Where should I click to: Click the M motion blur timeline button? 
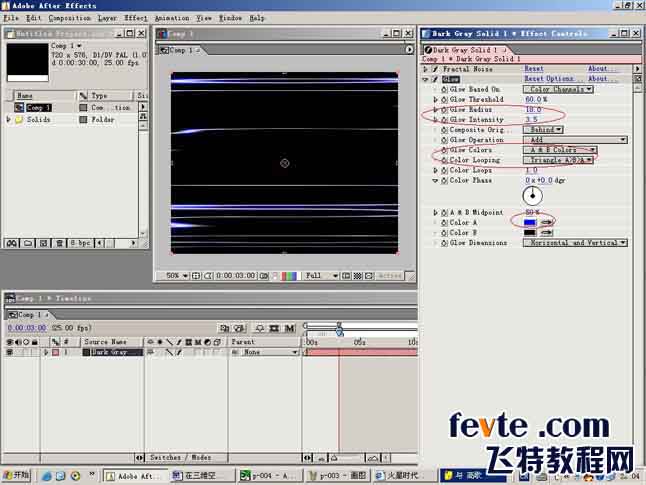point(290,328)
